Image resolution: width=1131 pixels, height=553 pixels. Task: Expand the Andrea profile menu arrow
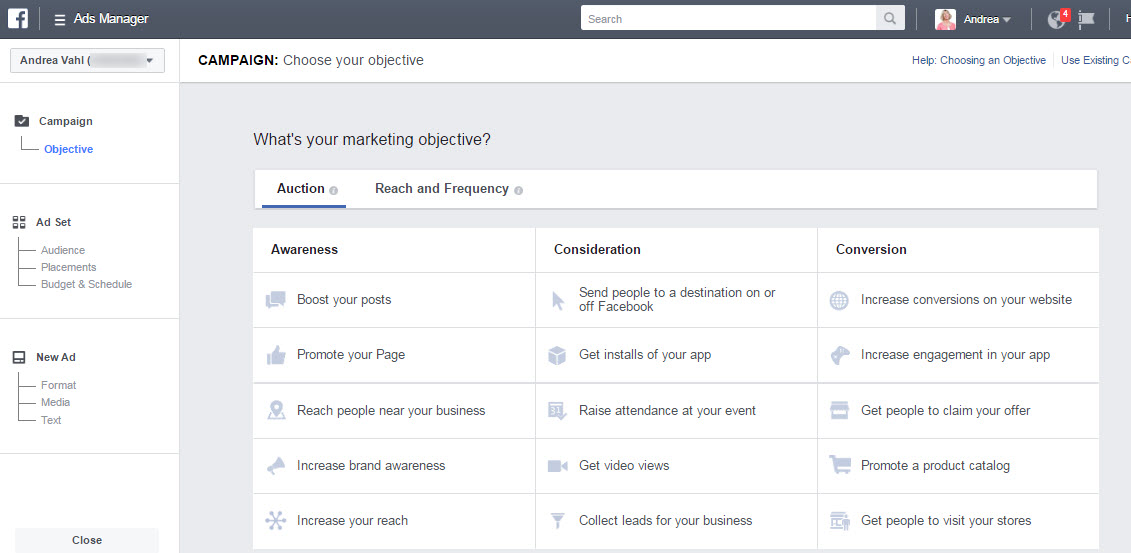click(x=1007, y=20)
